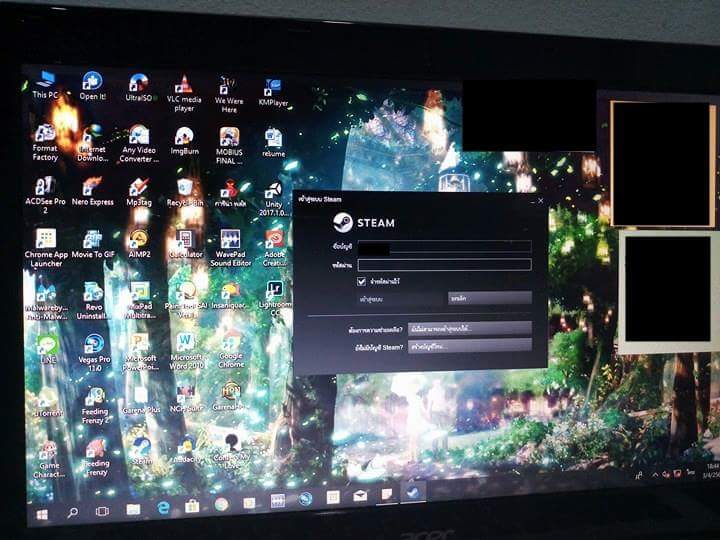This screenshot has width=720, height=540.
Task: Launch the Audacity desktop shortcut
Action: [x=187, y=450]
